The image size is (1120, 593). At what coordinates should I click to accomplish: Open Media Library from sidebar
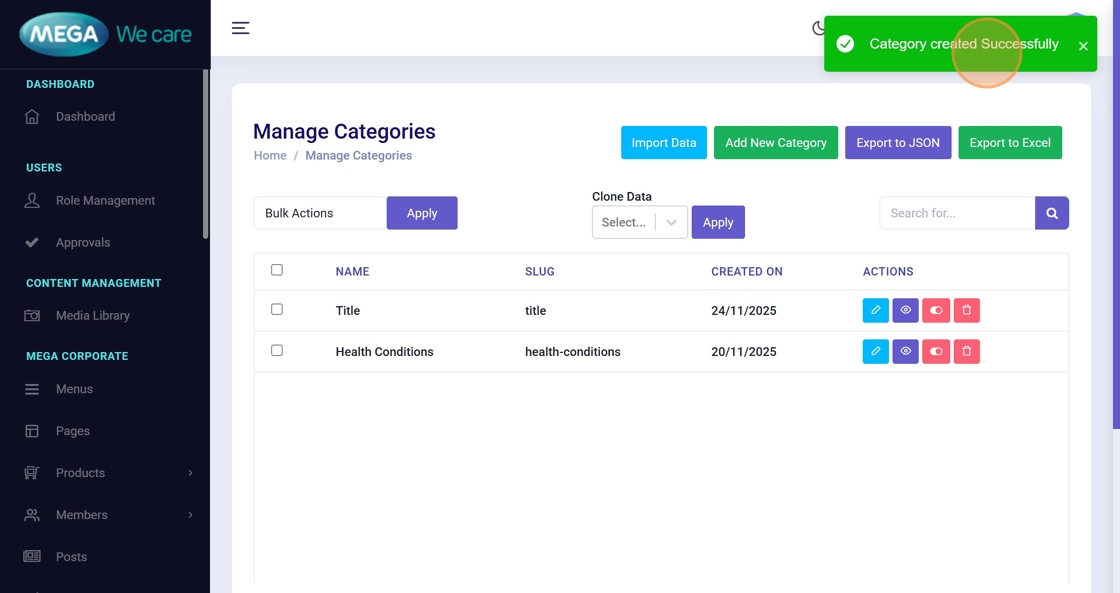[92, 316]
